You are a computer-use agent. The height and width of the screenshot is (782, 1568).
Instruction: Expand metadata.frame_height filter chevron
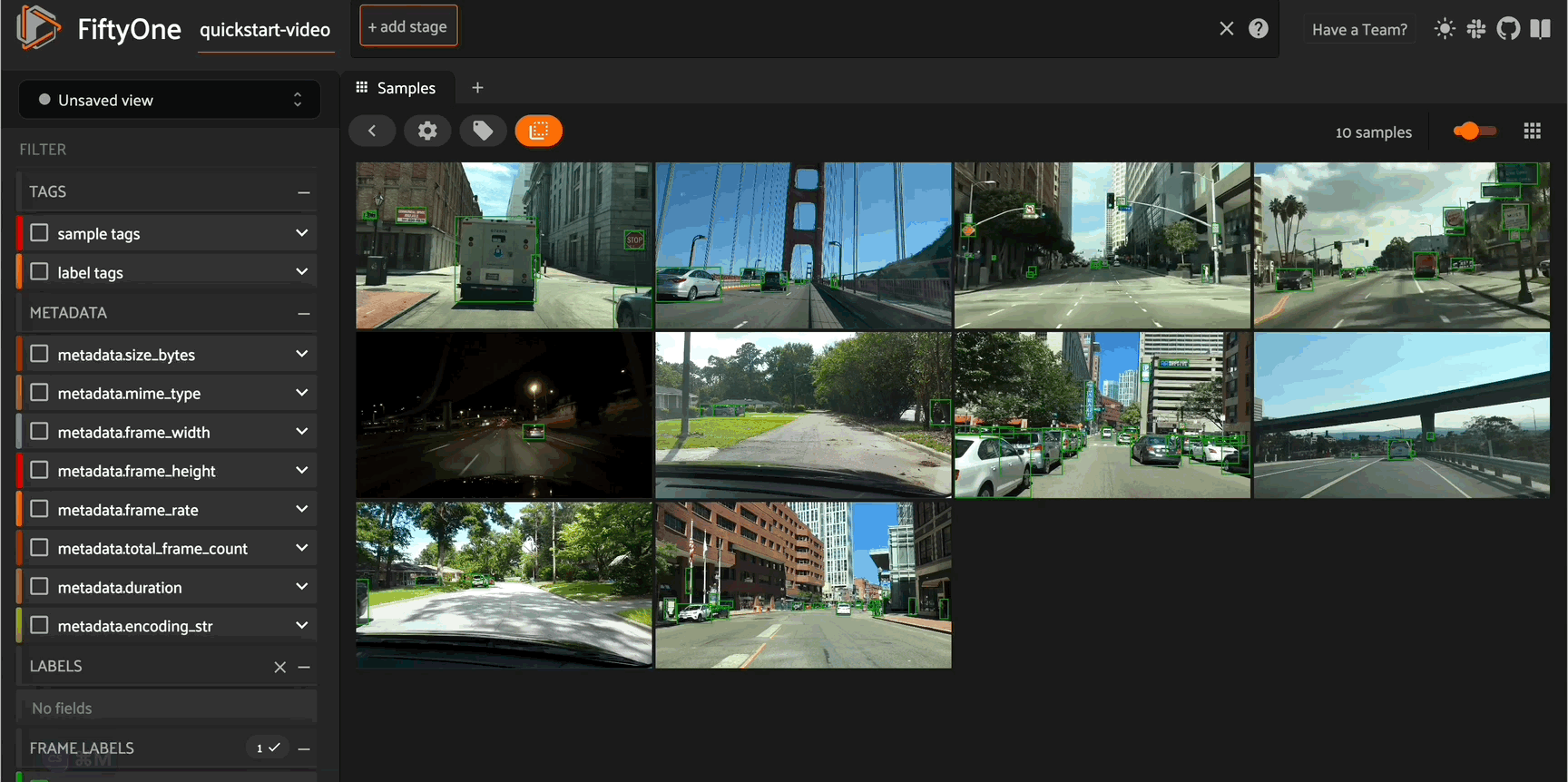[302, 470]
